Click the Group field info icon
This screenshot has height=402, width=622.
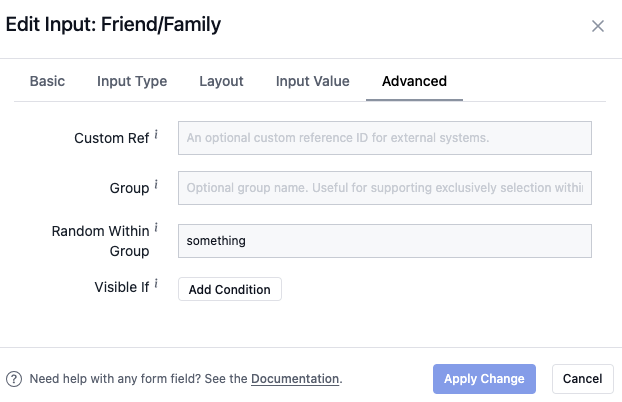coord(156,185)
